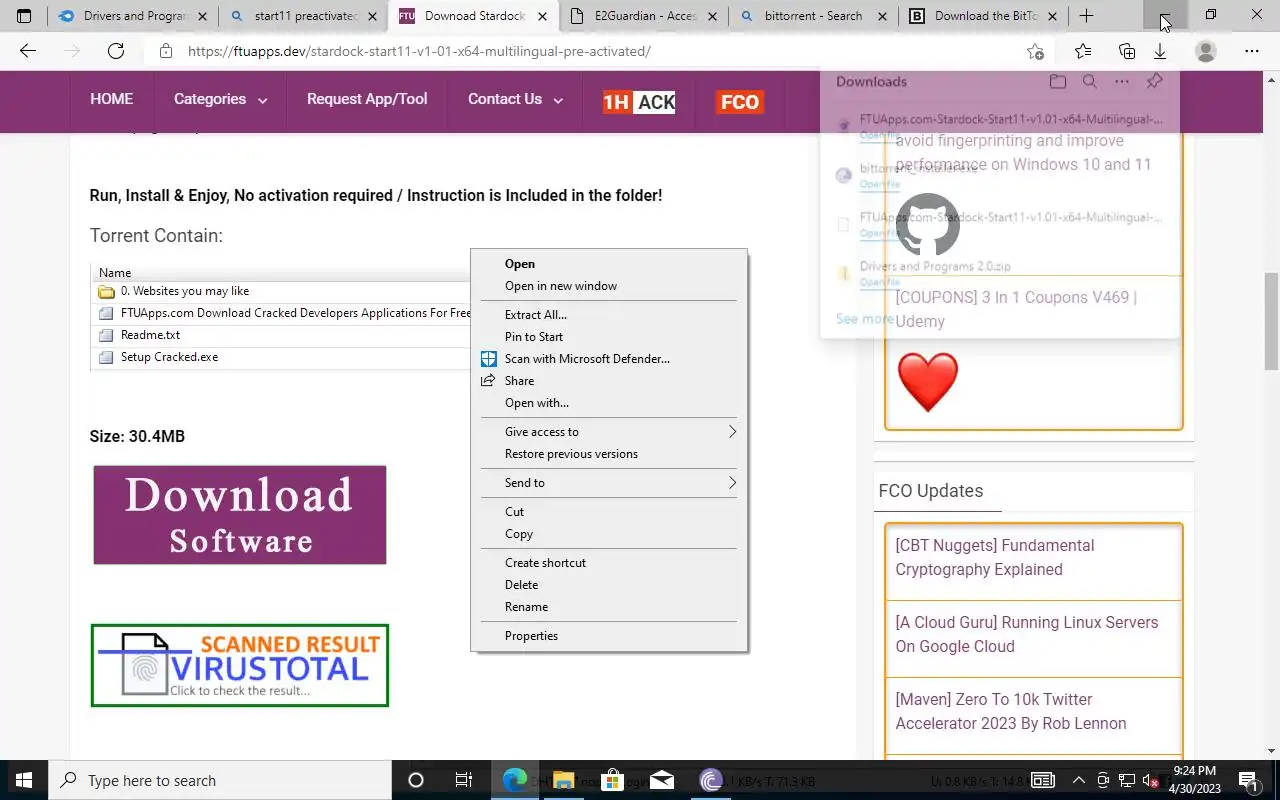The width and height of the screenshot is (1280, 800).
Task: Show hidden tray icons chevron
Action: click(x=1079, y=780)
